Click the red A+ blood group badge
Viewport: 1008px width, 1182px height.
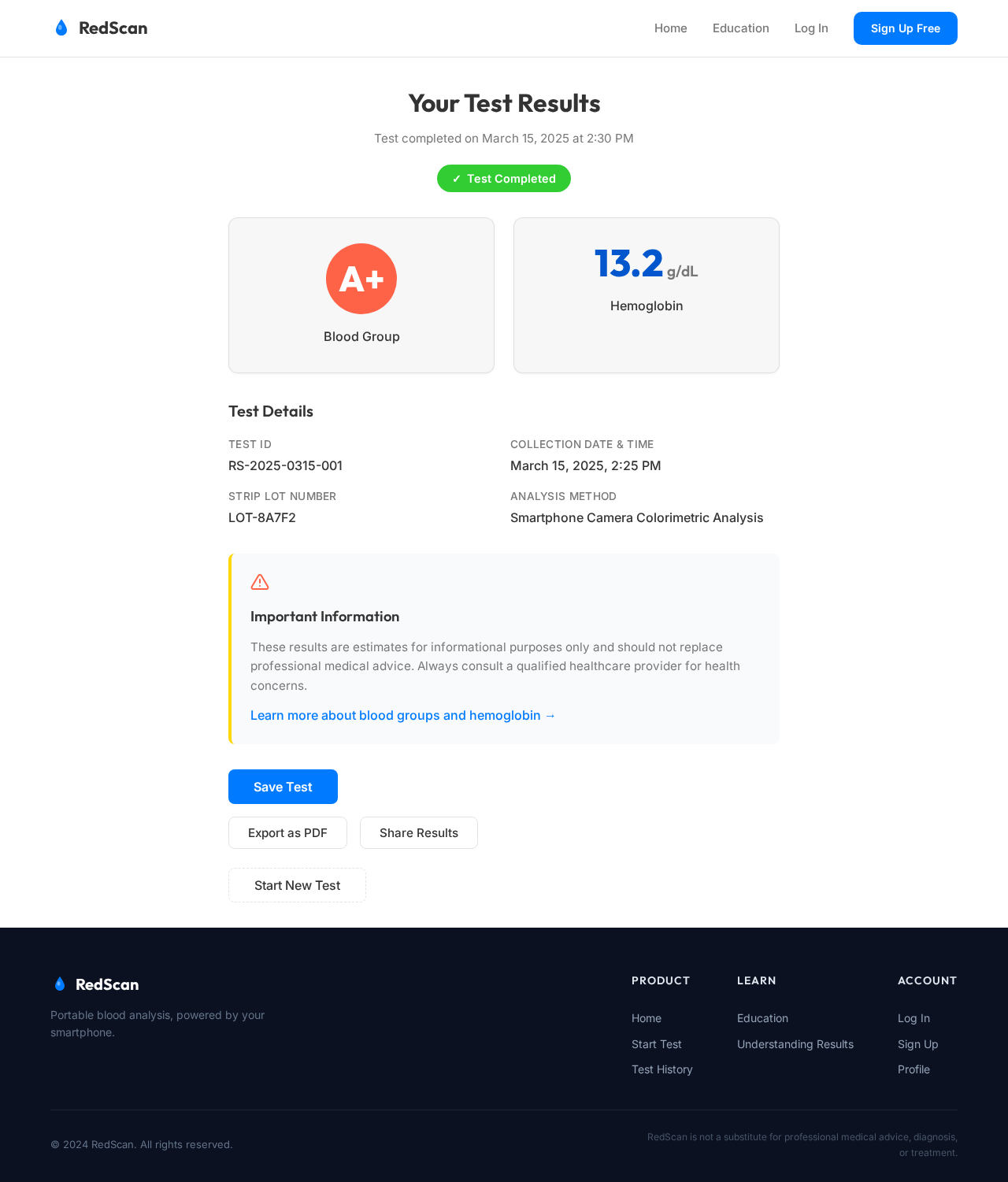[x=361, y=279]
